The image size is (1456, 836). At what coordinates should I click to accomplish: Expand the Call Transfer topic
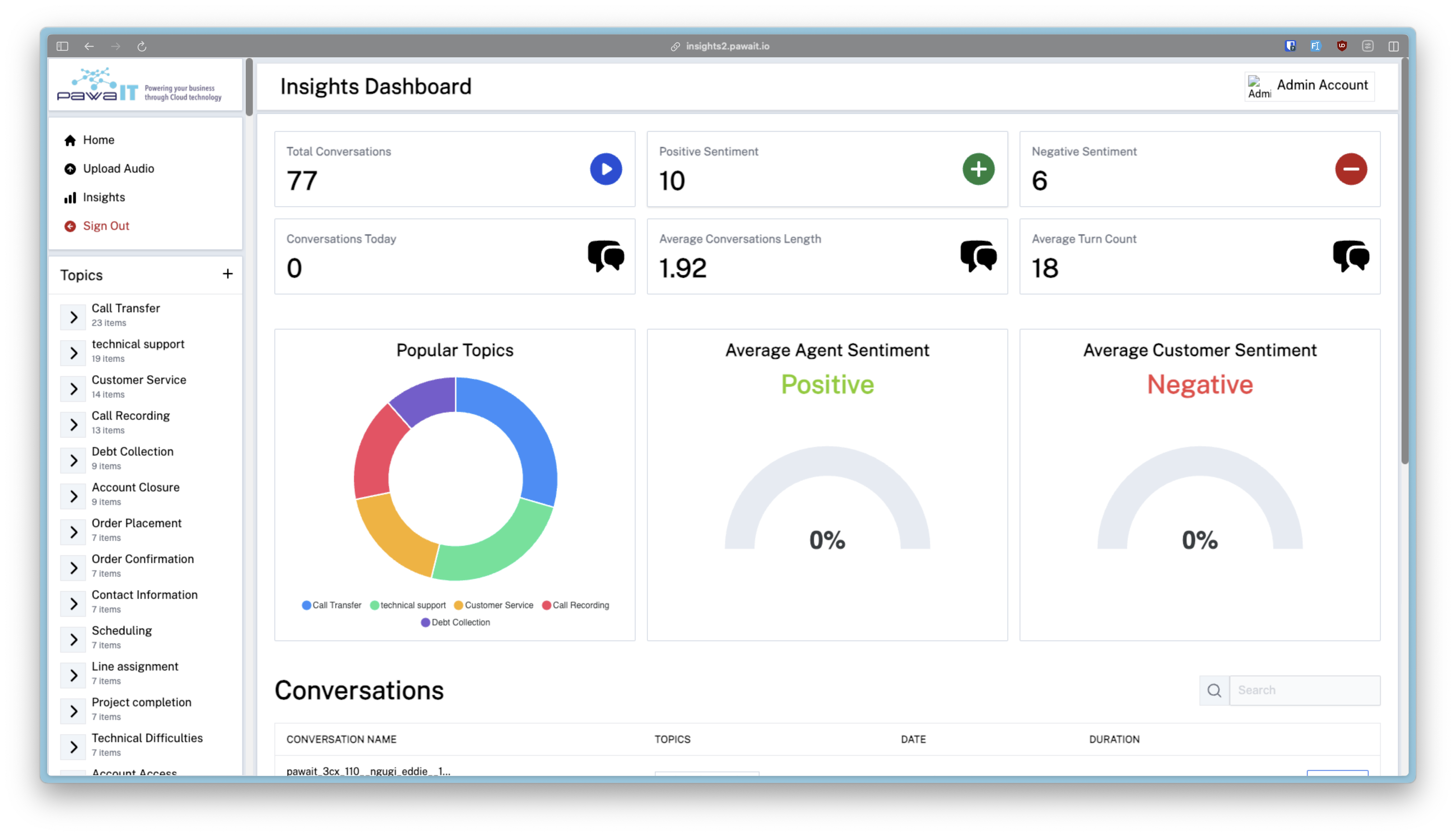(73, 317)
